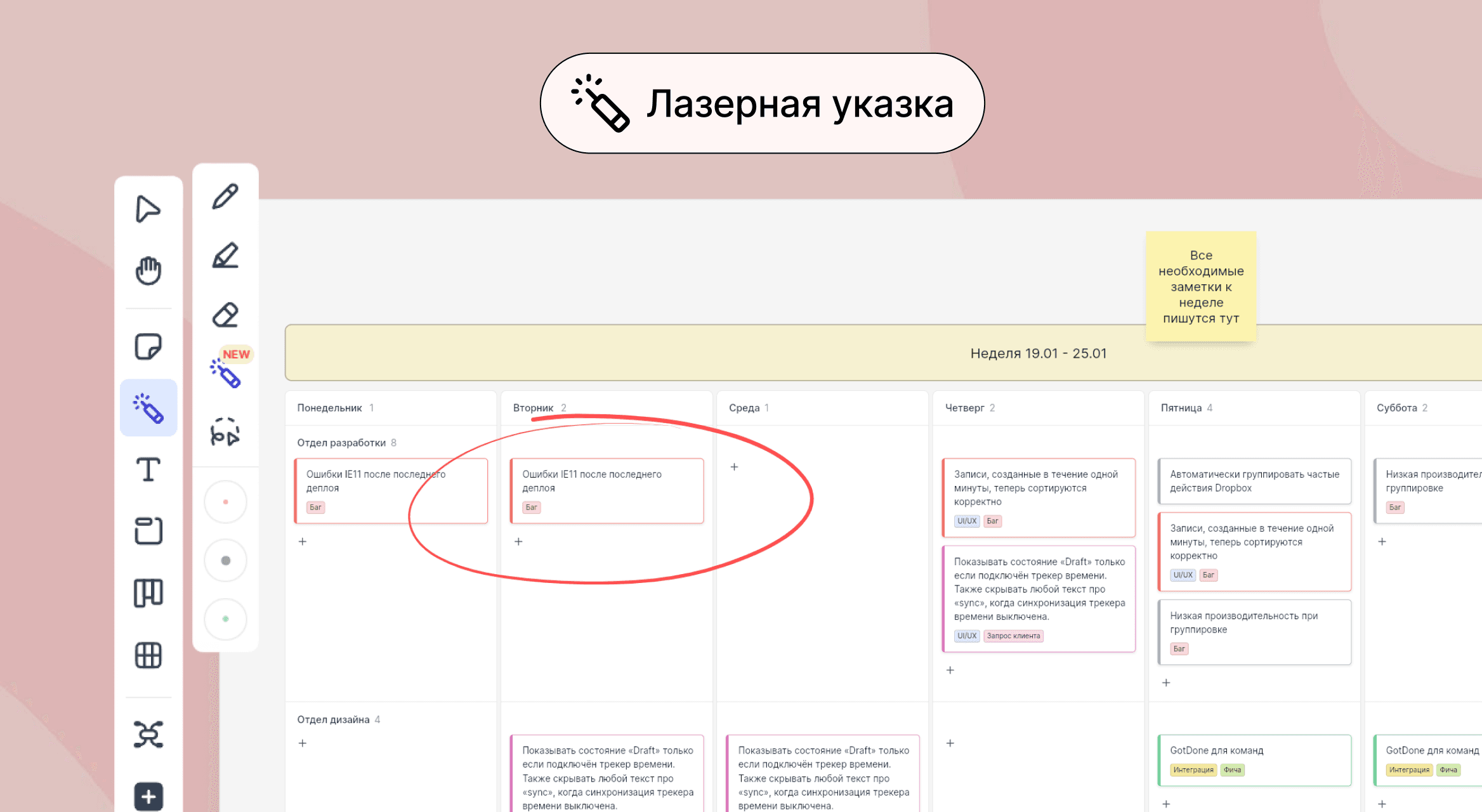The height and width of the screenshot is (812, 1482).
Task: Select the red pen color dot
Action: 225,502
